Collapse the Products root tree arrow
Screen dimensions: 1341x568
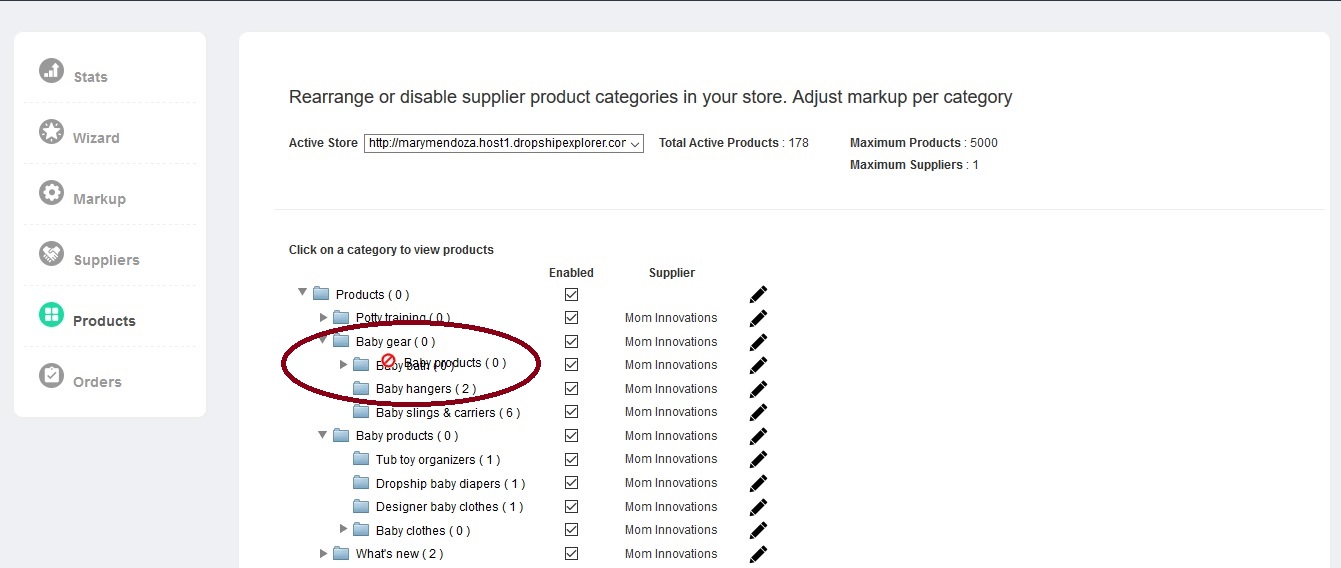(302, 292)
